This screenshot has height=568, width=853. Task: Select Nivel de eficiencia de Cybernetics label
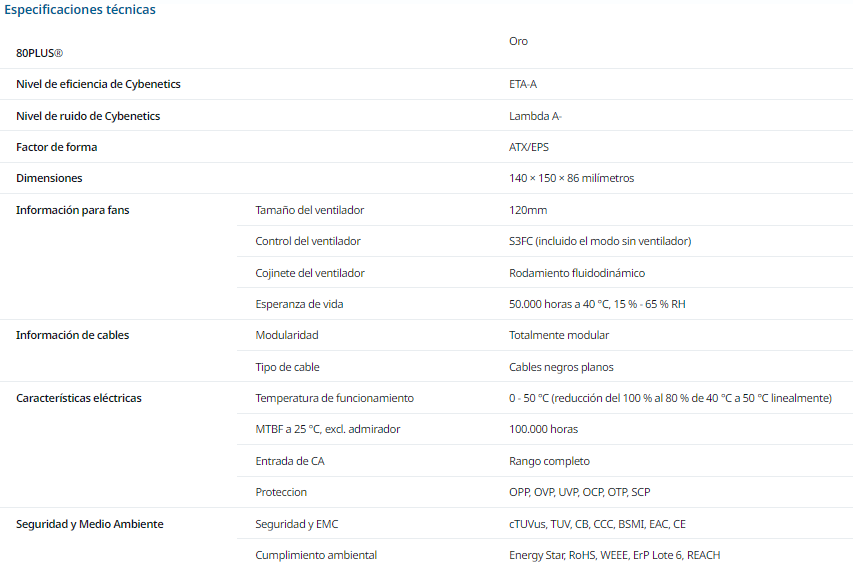tap(98, 84)
